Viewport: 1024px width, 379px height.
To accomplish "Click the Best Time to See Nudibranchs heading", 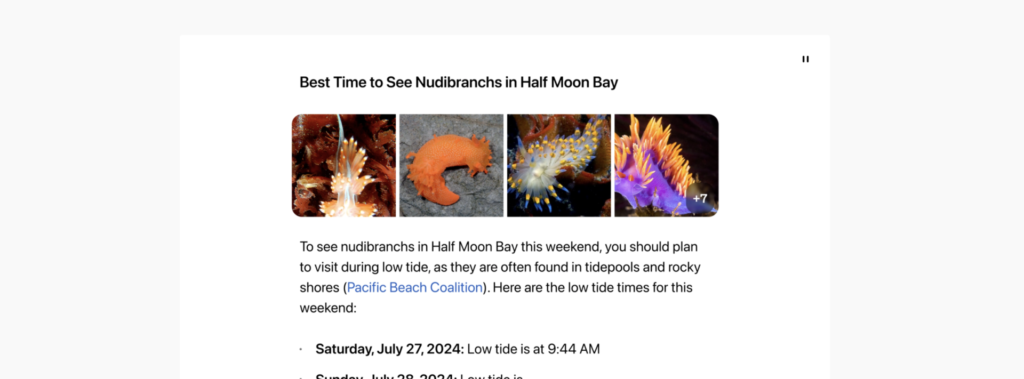I will (x=458, y=82).
